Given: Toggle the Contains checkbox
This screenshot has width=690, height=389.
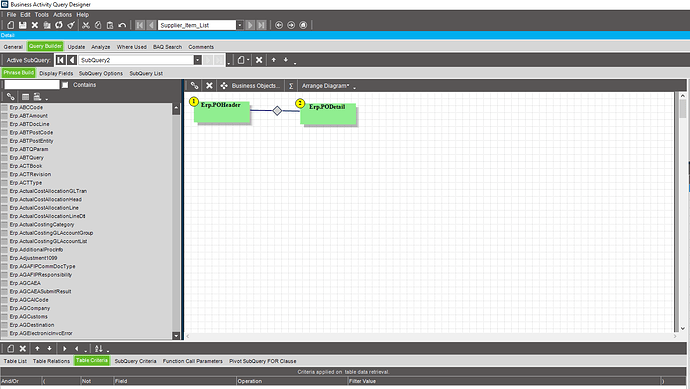Looking at the screenshot, I should point(65,85).
